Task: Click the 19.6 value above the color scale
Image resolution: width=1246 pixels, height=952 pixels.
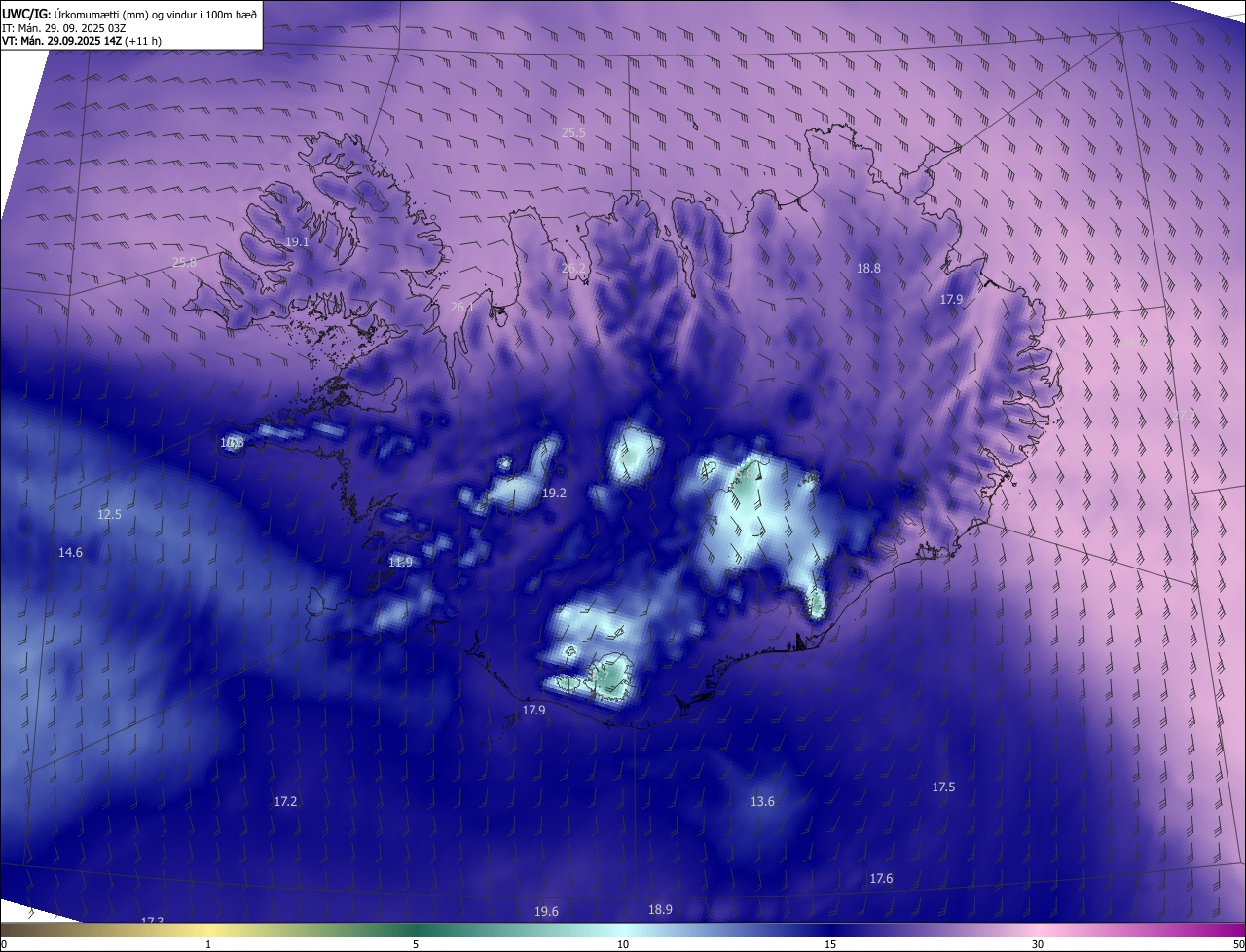Action: (x=546, y=912)
